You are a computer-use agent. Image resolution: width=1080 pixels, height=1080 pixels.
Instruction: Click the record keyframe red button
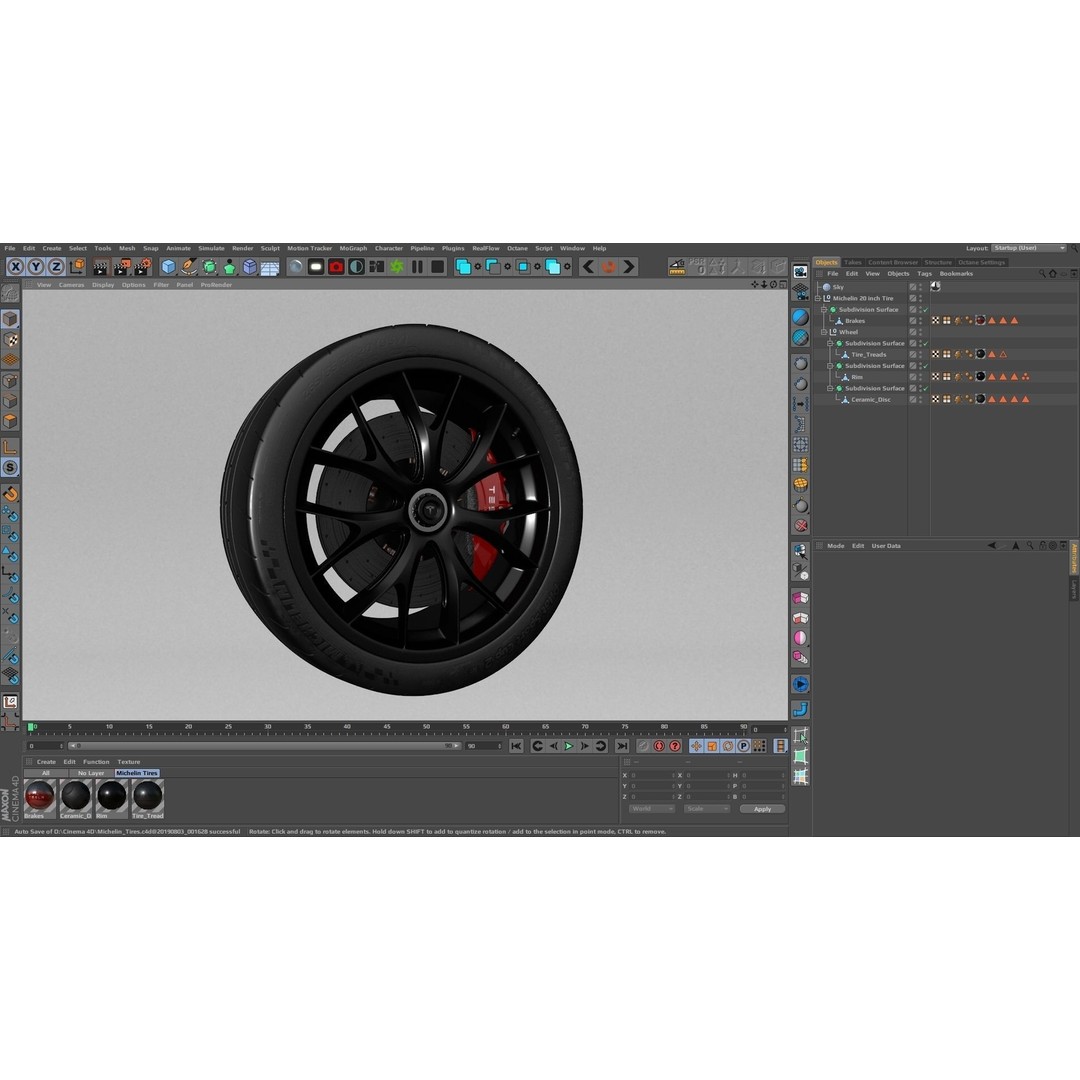[x=659, y=746]
